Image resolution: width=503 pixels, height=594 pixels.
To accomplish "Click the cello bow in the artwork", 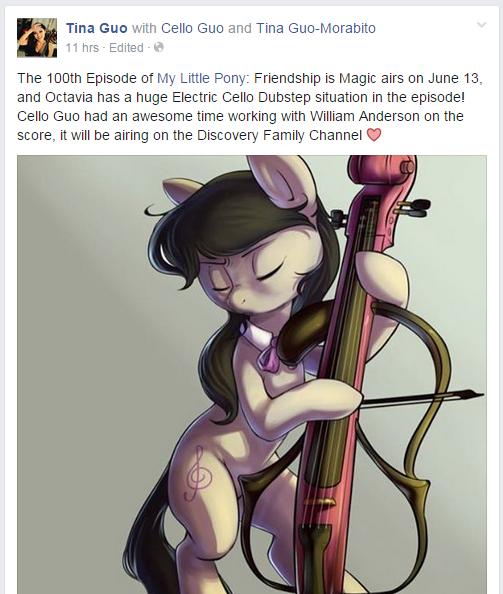I will point(420,397).
